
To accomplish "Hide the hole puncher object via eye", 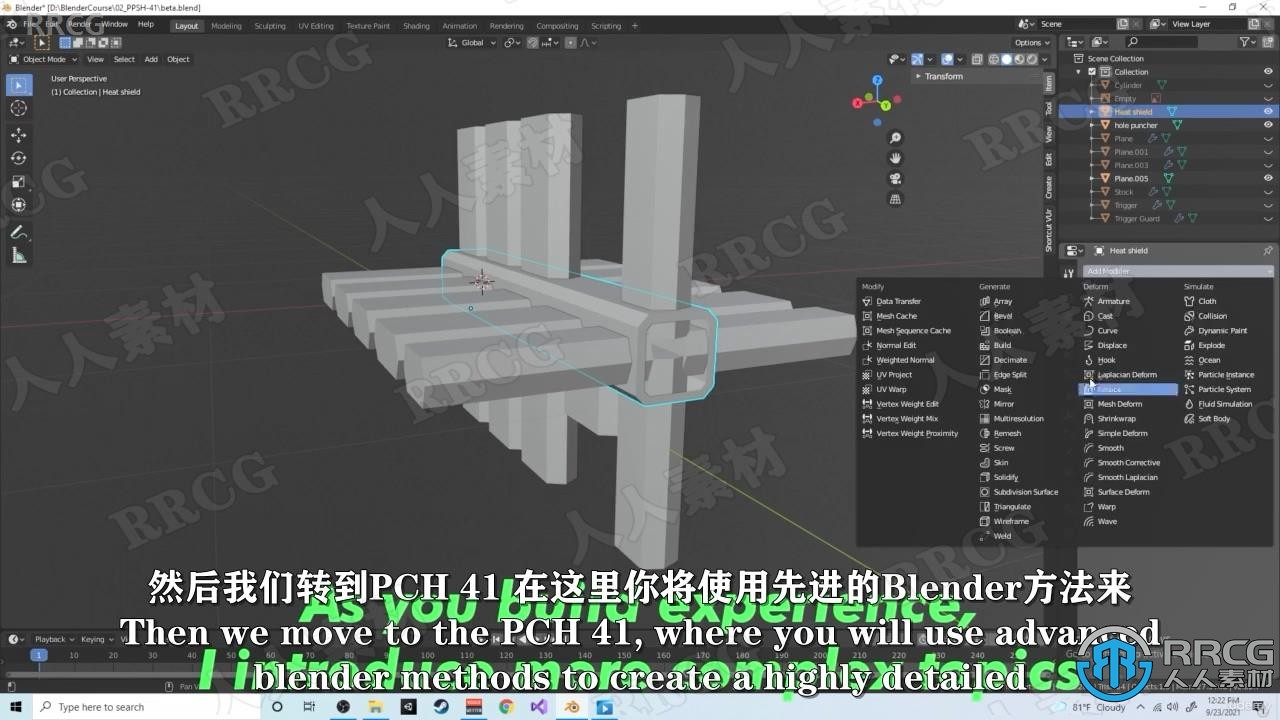I will coord(1268,125).
